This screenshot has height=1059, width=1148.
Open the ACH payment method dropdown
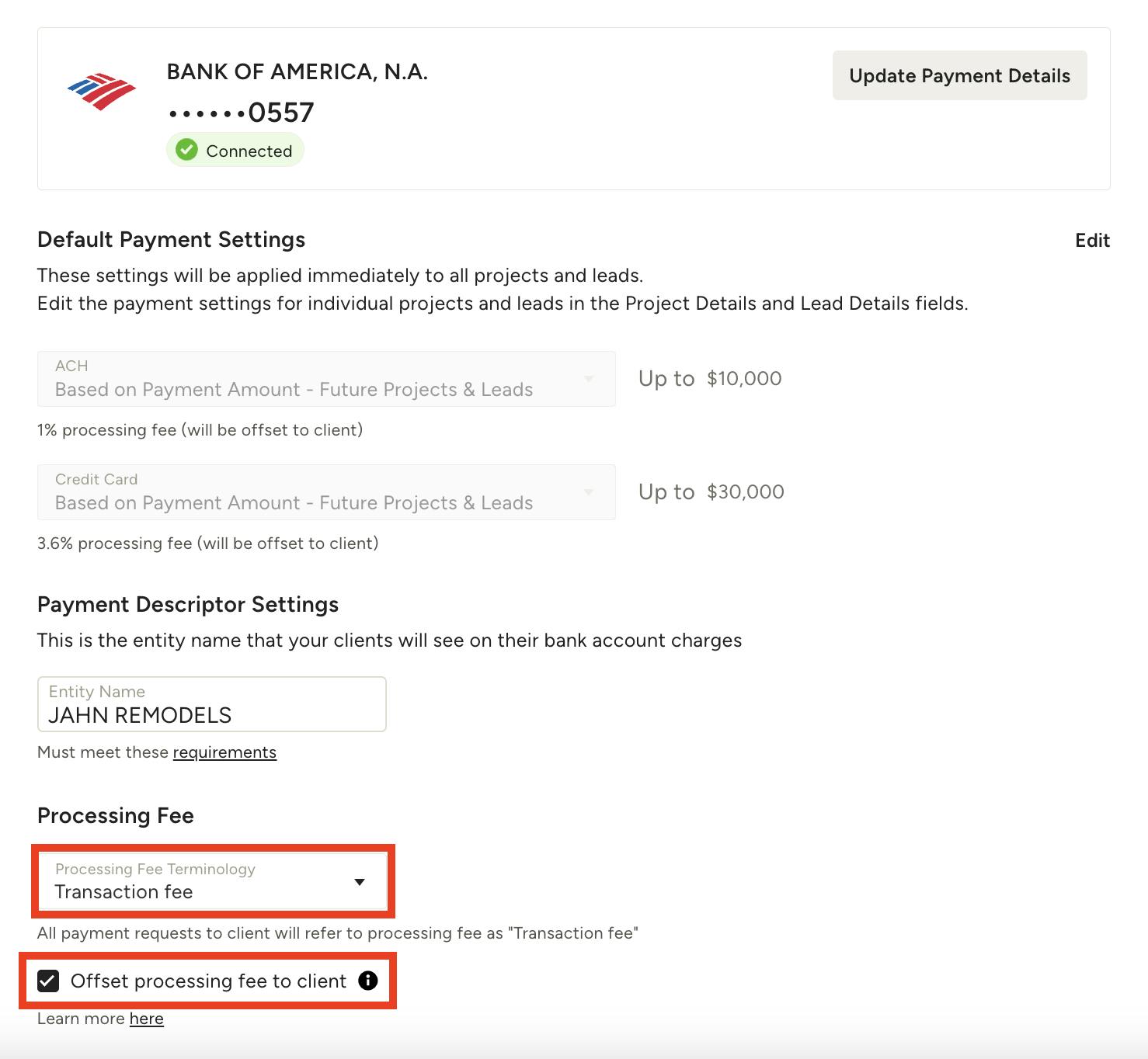click(326, 379)
